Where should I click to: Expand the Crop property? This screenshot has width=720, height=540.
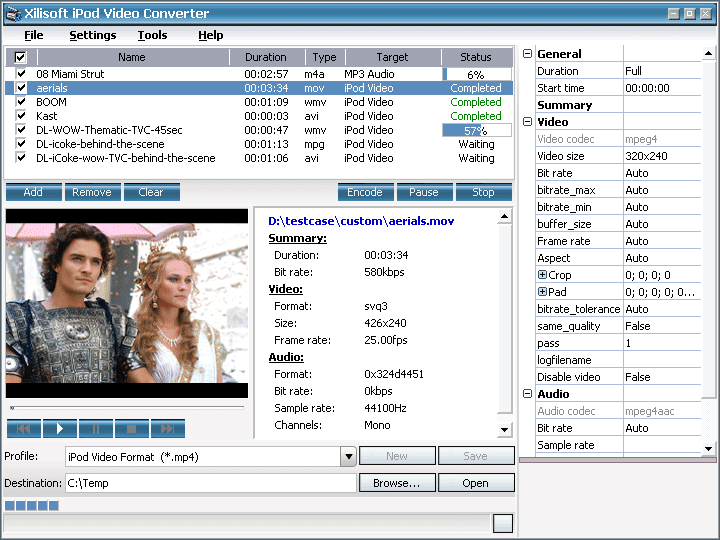click(x=542, y=275)
